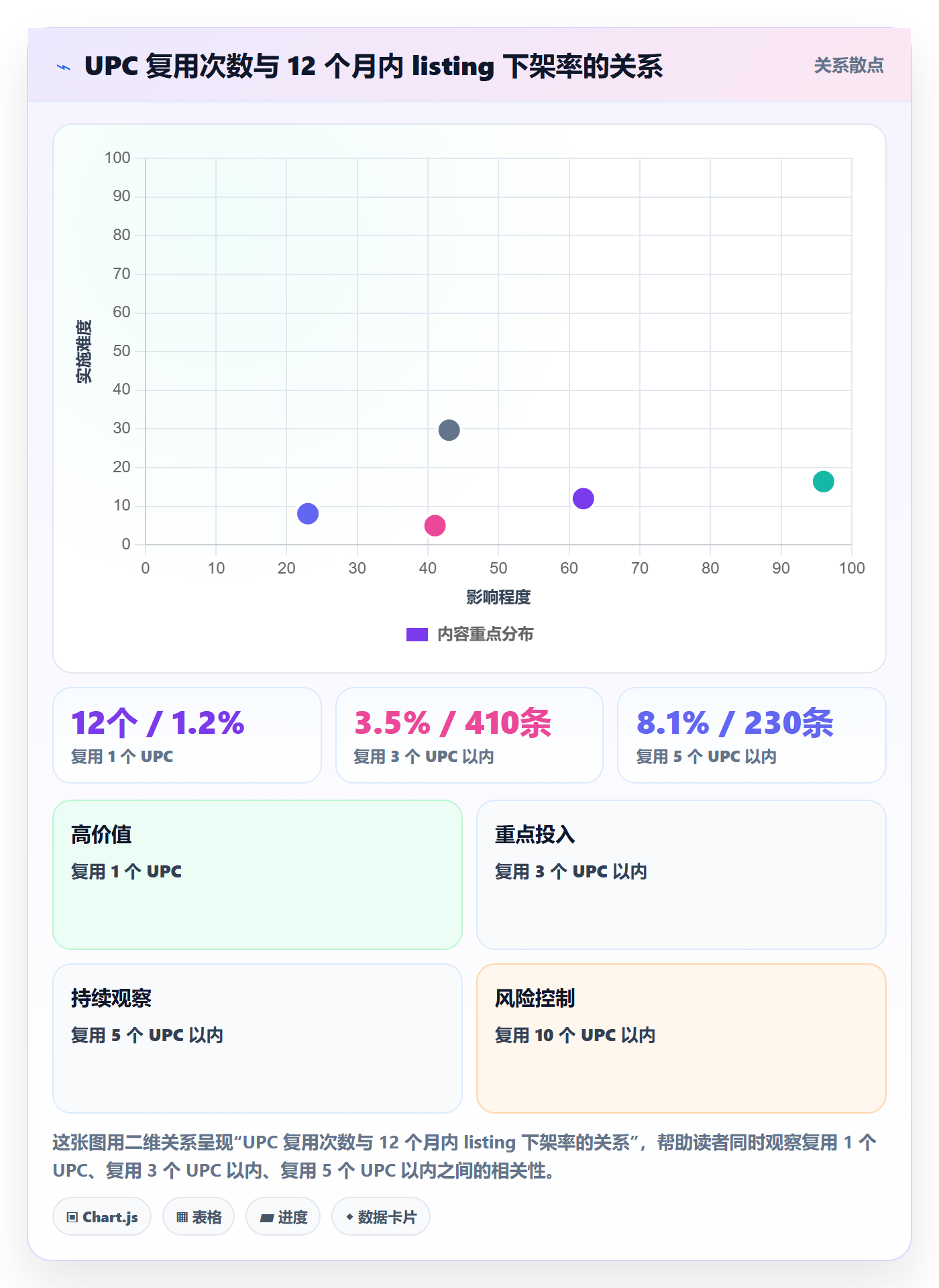This screenshot has height=1288, width=939.
Task: Toggle the 内容重点分布 legend color swatch
Action: pos(417,635)
